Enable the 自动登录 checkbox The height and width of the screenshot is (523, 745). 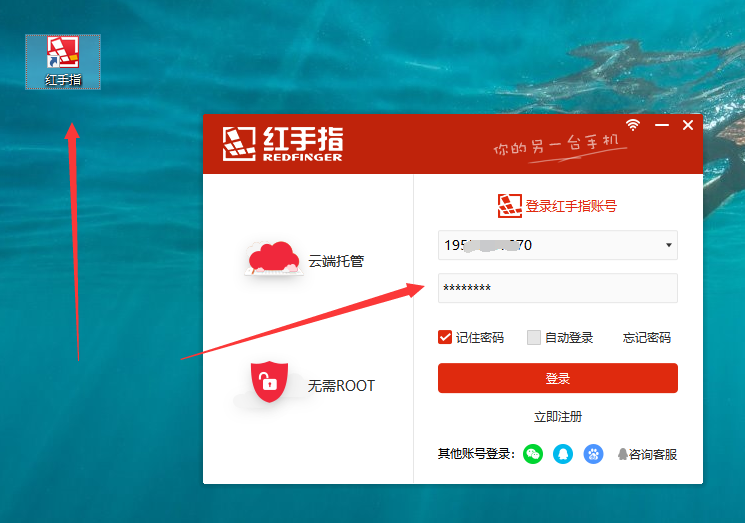click(x=534, y=337)
